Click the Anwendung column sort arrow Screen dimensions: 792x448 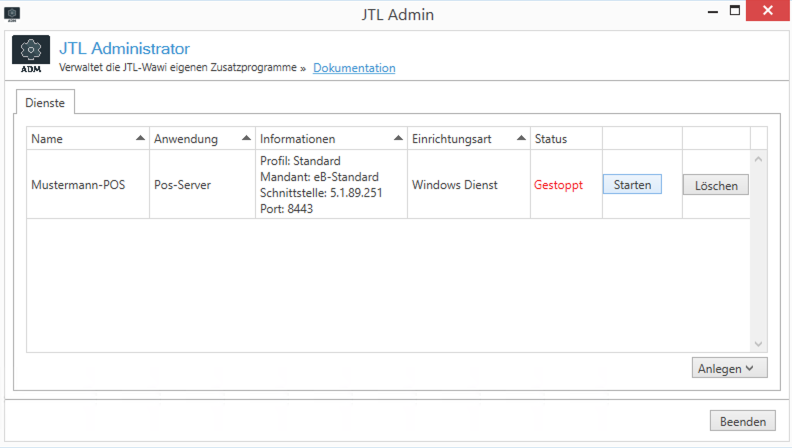(x=245, y=138)
